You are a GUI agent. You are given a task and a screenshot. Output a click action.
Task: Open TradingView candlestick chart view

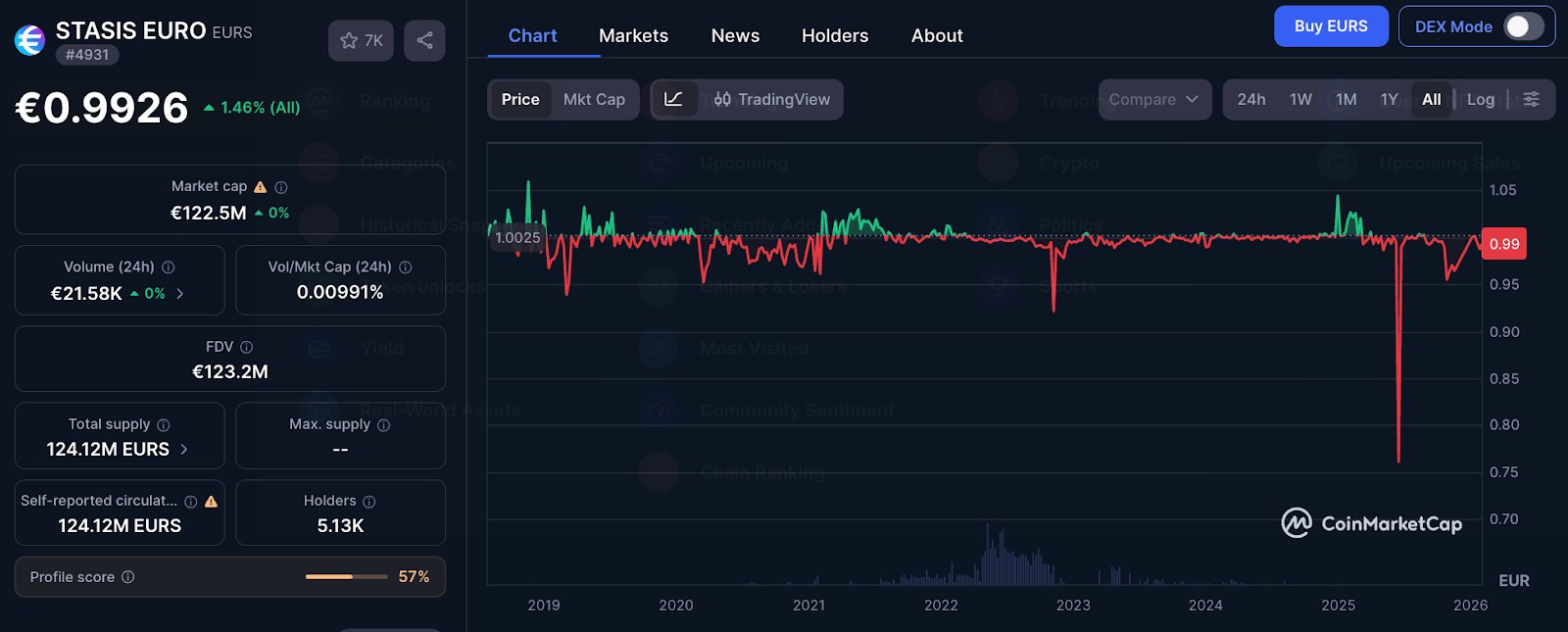click(x=772, y=99)
